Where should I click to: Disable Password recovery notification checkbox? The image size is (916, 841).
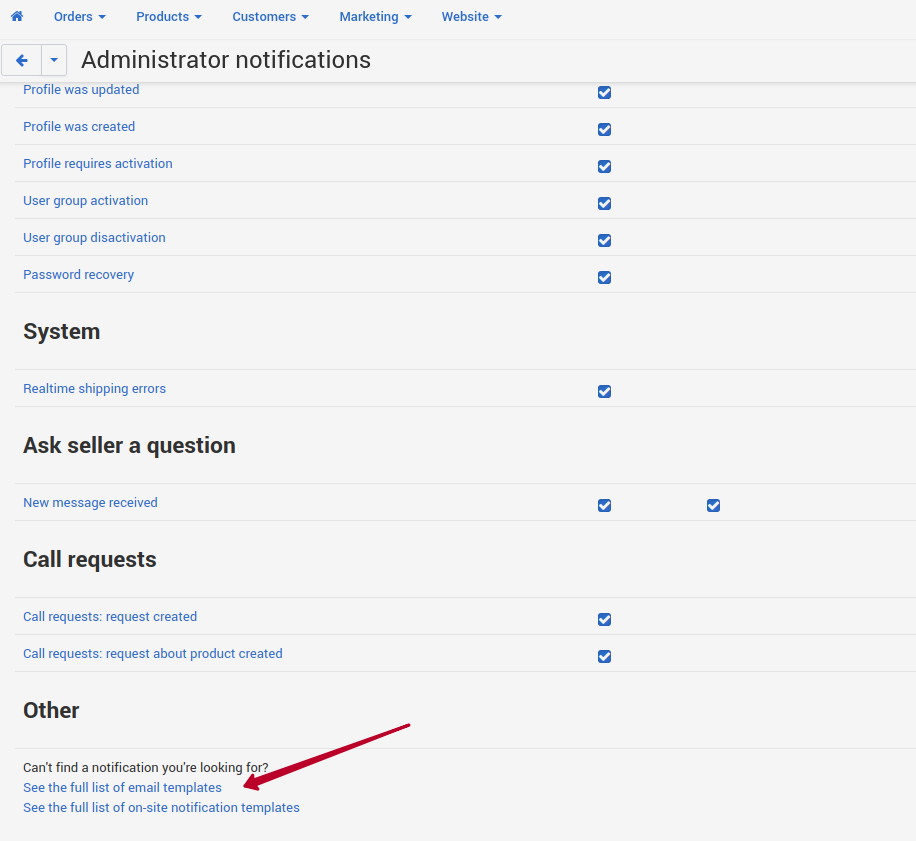pyautogui.click(x=605, y=277)
